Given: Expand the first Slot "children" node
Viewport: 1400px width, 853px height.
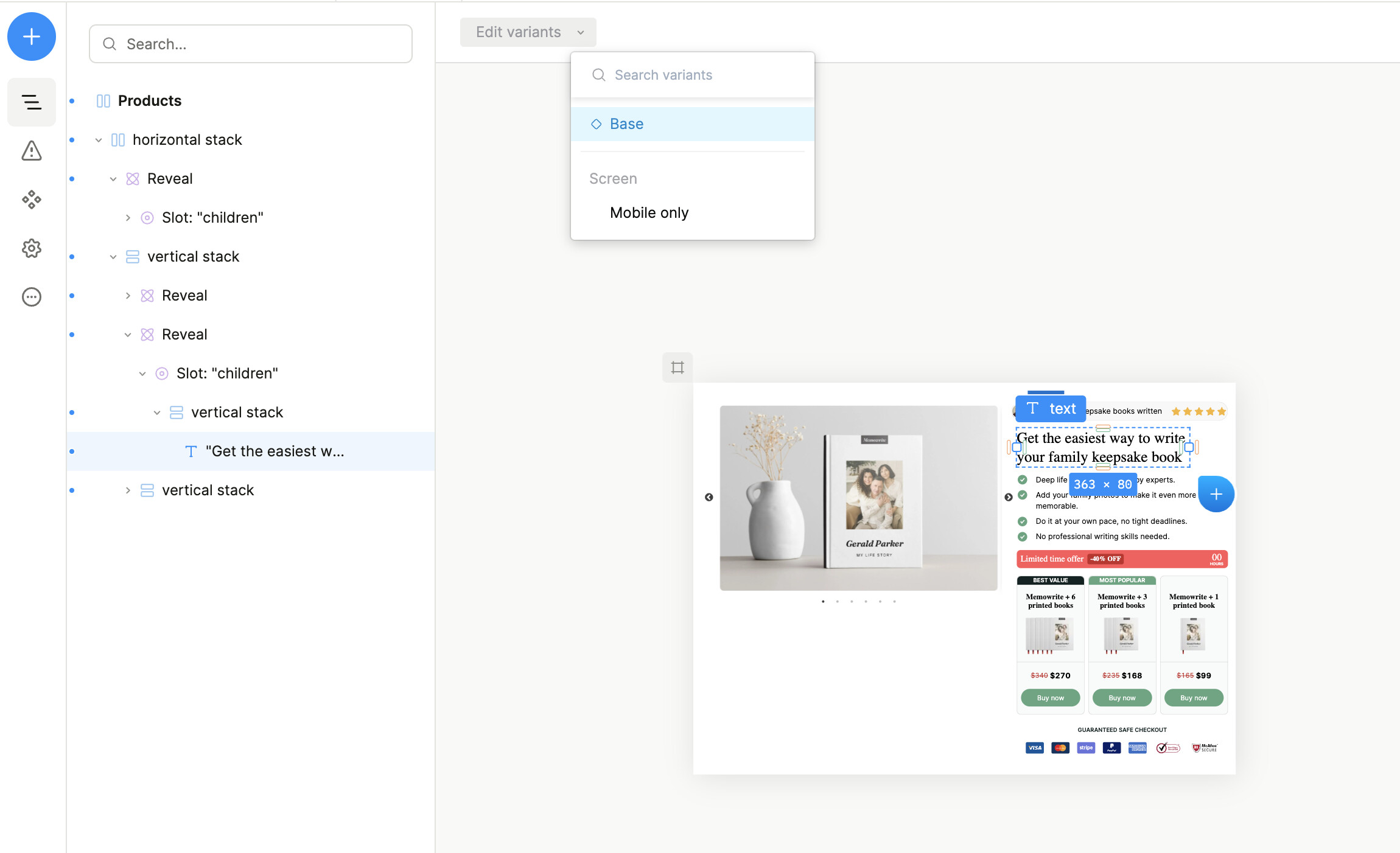Looking at the screenshot, I should pyautogui.click(x=128, y=218).
